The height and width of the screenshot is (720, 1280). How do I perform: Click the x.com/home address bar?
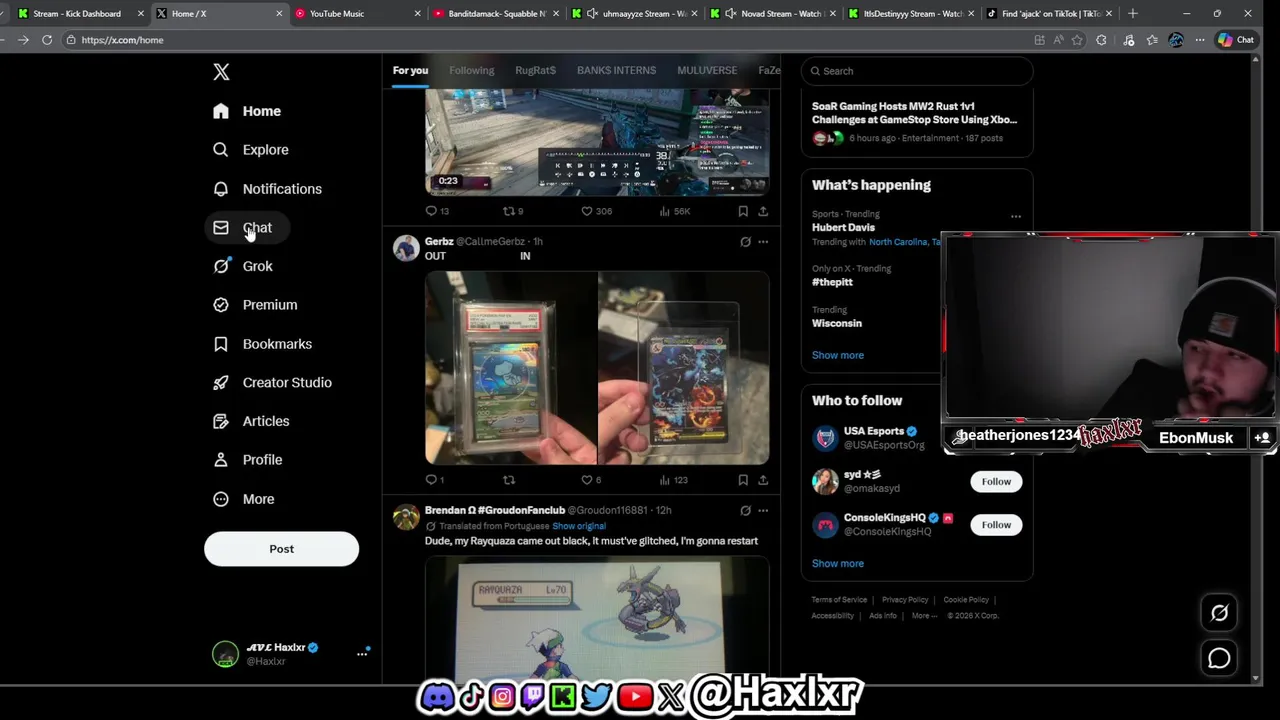[x=540, y=40]
